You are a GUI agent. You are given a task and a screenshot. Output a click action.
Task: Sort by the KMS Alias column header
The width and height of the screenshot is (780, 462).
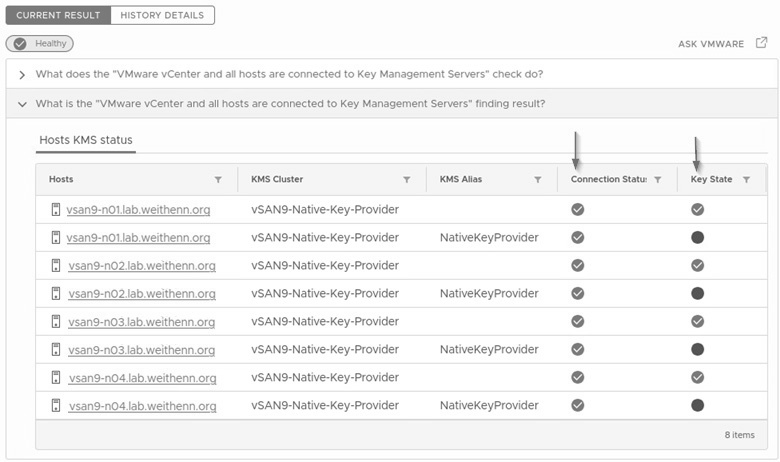point(461,179)
